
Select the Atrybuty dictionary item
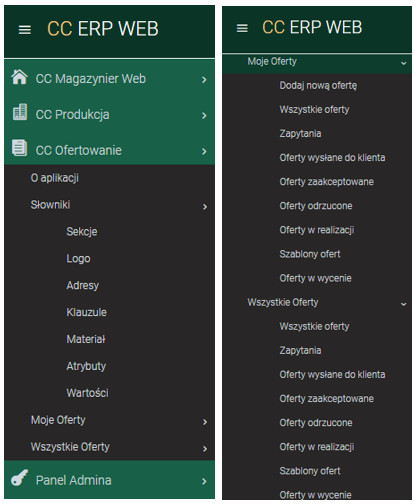click(86, 366)
